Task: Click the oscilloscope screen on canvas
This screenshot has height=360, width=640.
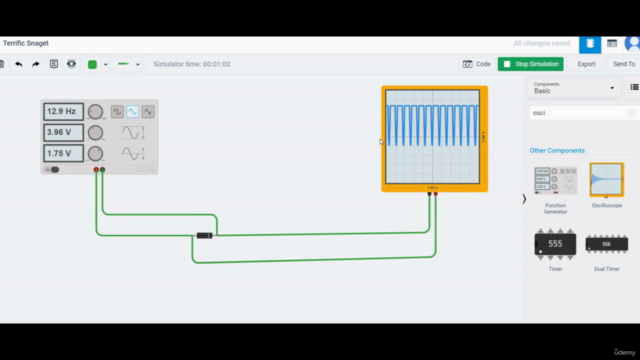Action: [x=433, y=137]
